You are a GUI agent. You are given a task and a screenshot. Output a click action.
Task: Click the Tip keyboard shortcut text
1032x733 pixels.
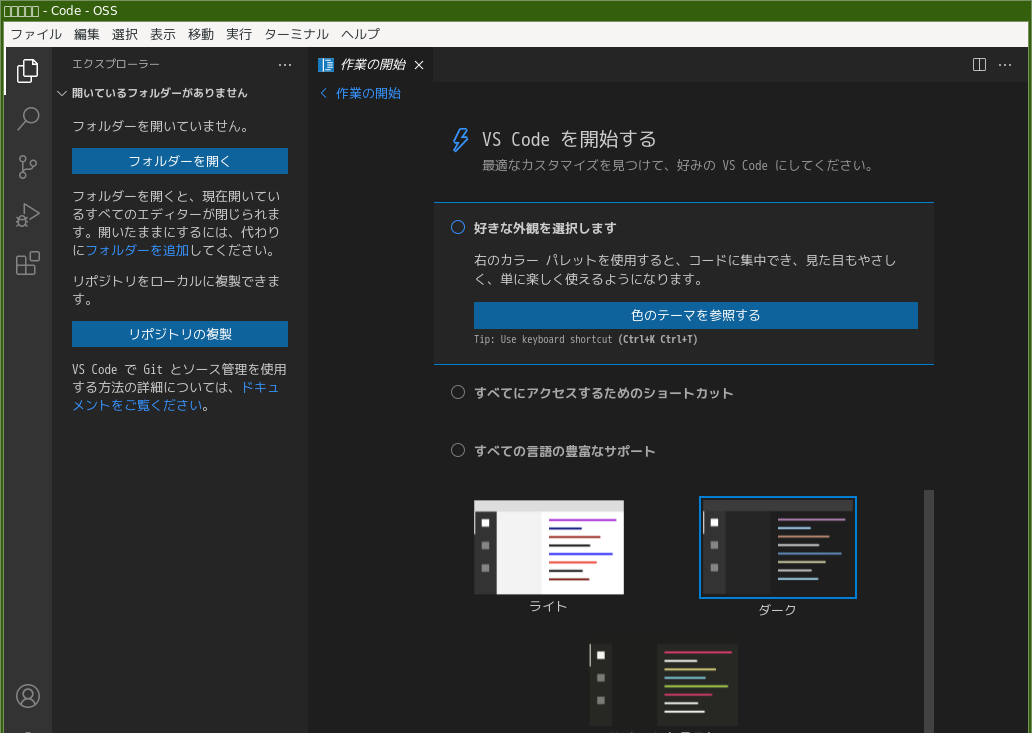586,340
